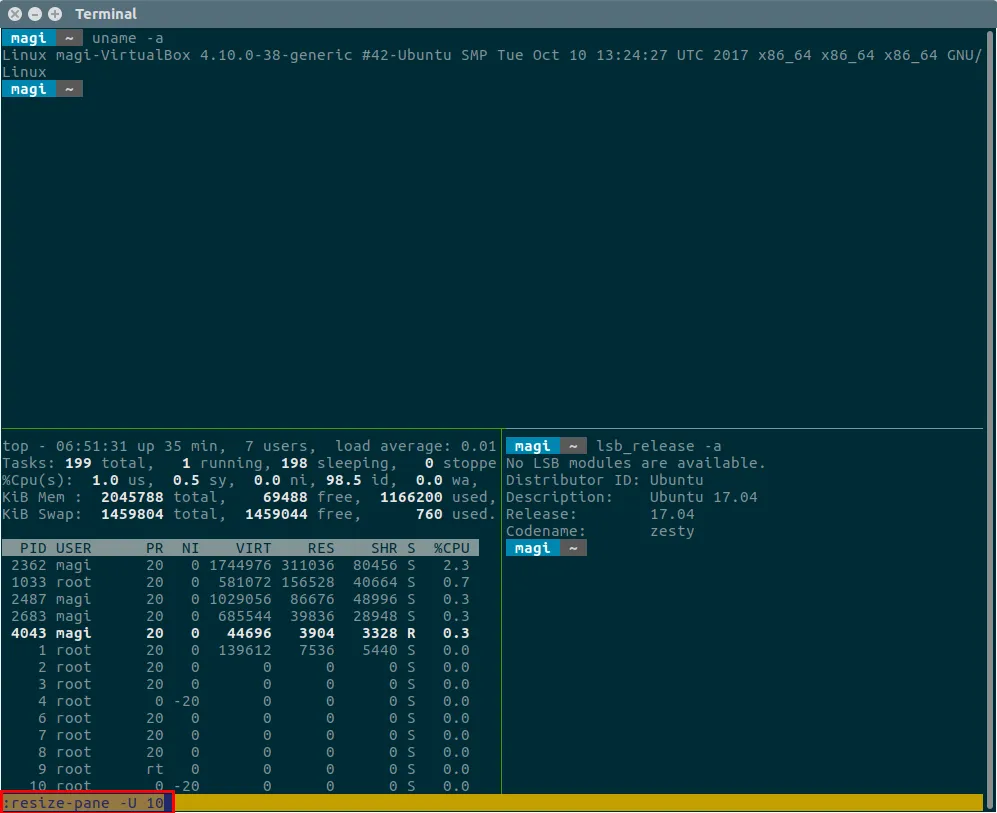
Task: Click the Terminal title bar label
Action: [106, 14]
